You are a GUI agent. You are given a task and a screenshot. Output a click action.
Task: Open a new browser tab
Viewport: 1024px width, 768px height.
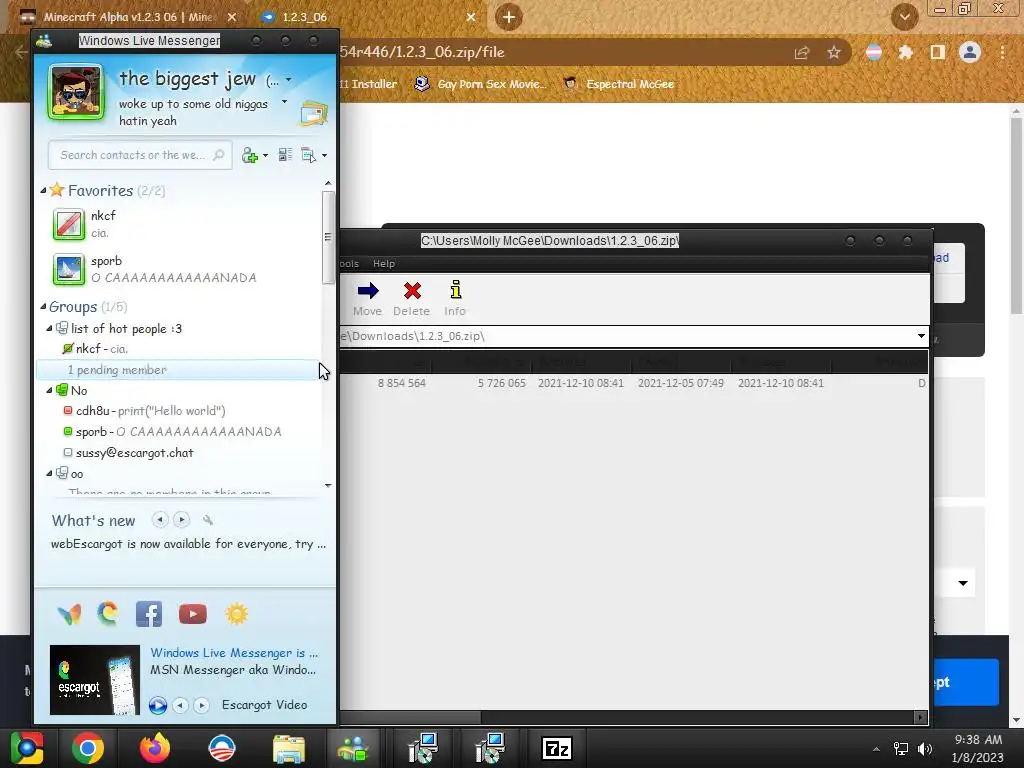point(509,17)
